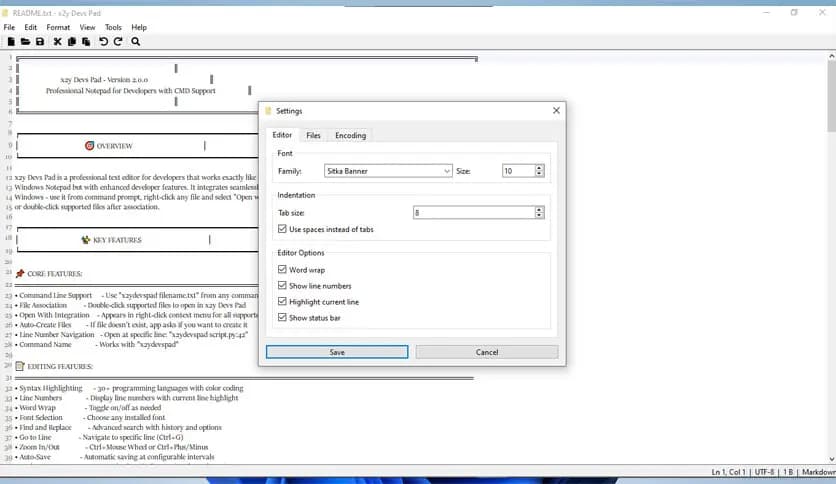The height and width of the screenshot is (484, 836).
Task: Decrease Tab size with down arrow
Action: (540, 216)
